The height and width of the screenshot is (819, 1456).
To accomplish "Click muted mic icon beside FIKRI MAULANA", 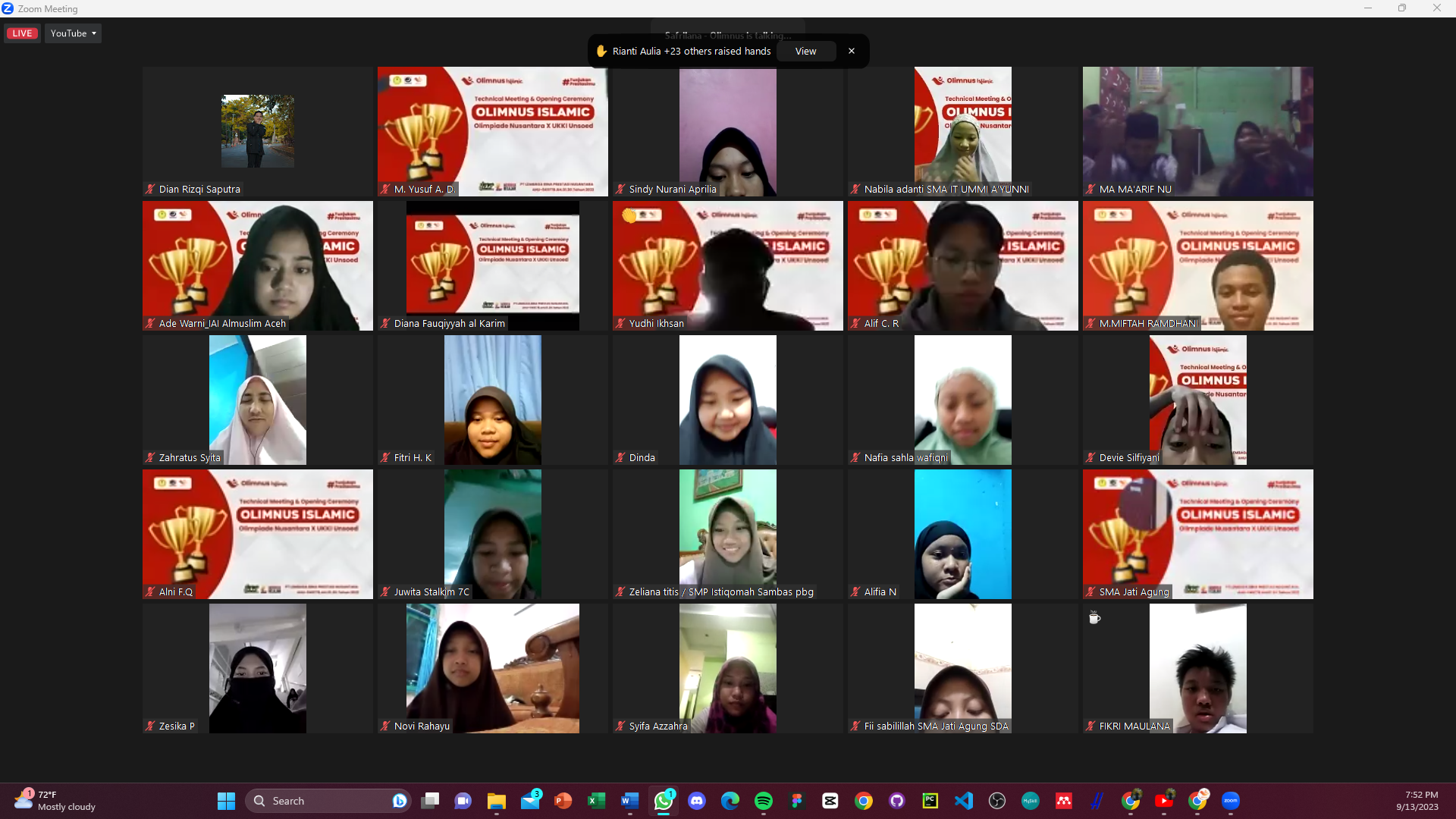I will (x=1090, y=726).
